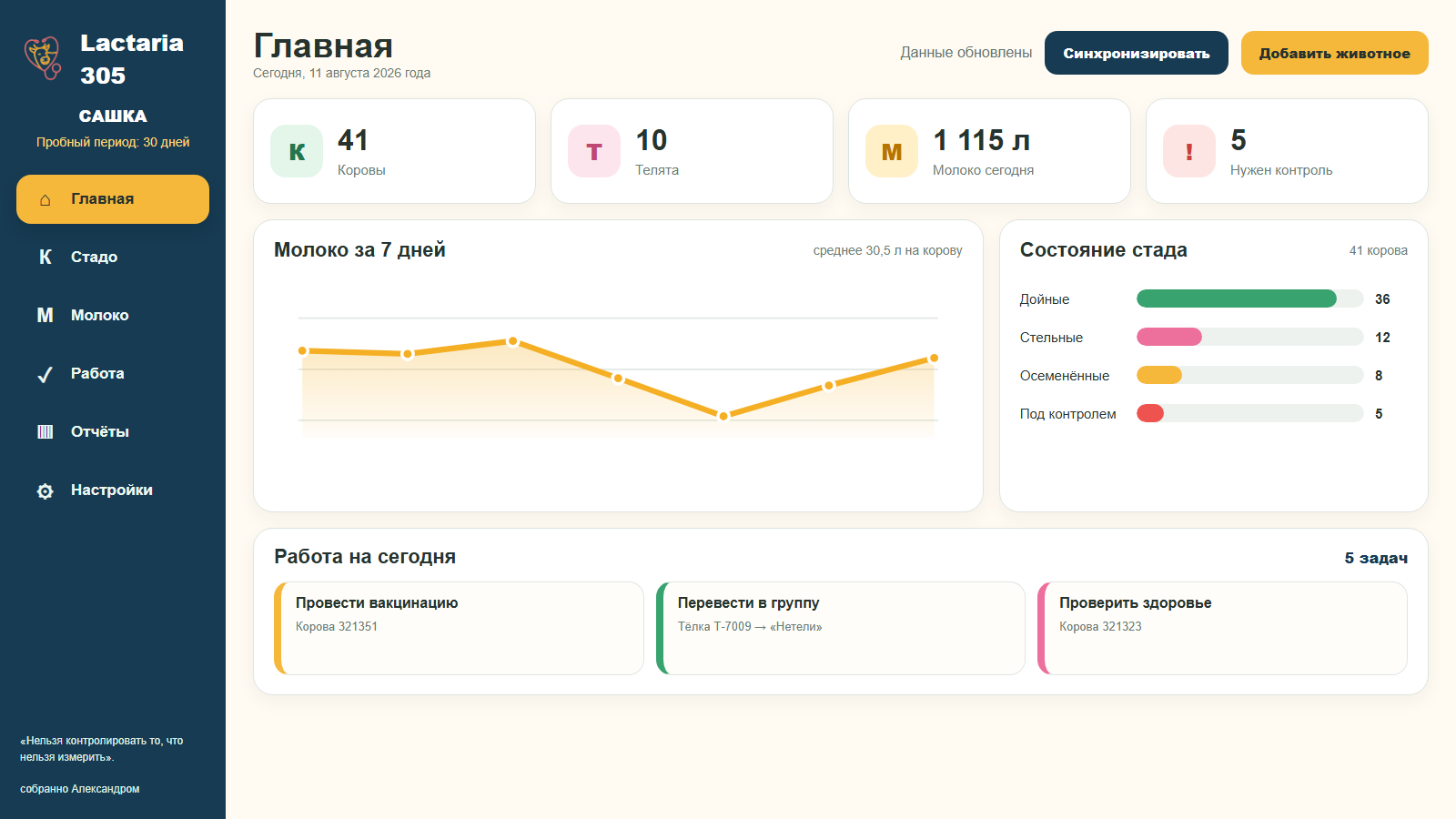Click the Под контролем red progress bar
The height and width of the screenshot is (819, 1456).
(x=1150, y=413)
